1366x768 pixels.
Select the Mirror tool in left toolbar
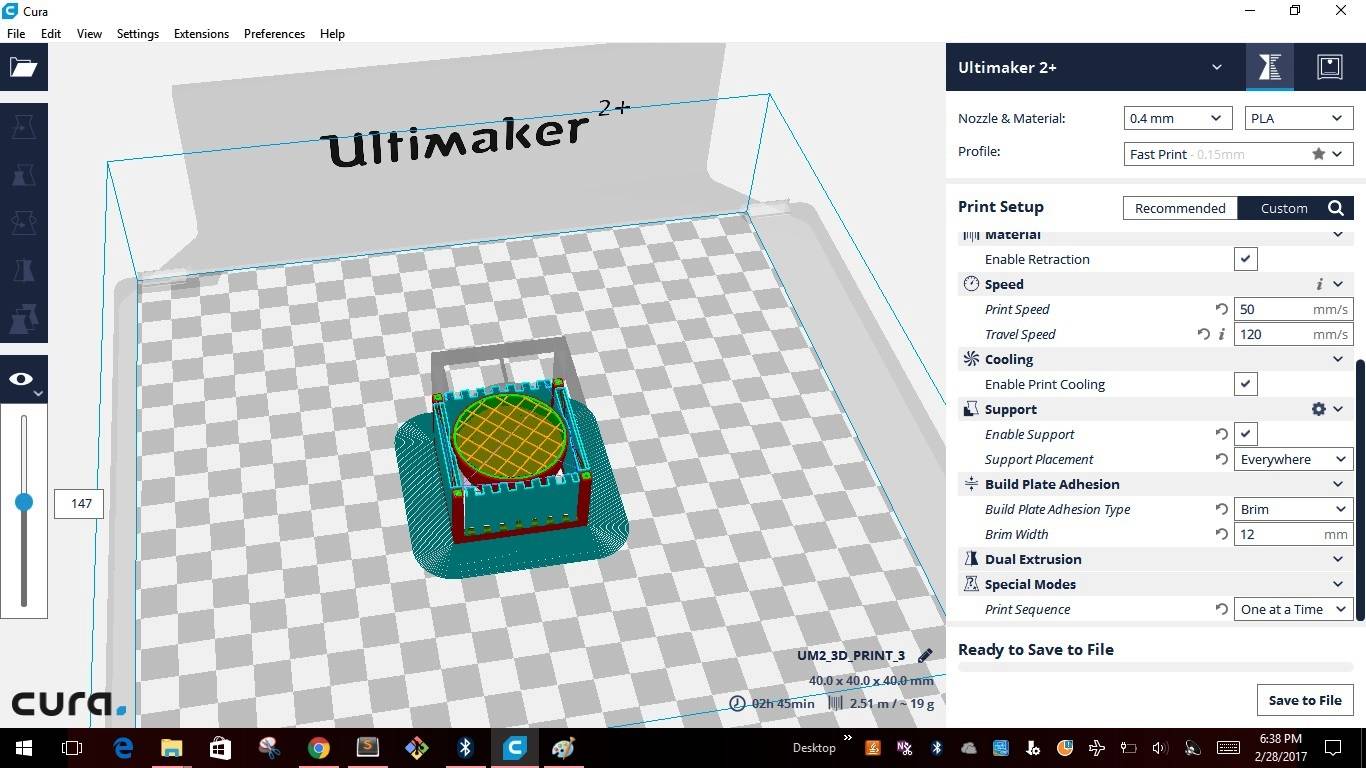[x=23, y=271]
